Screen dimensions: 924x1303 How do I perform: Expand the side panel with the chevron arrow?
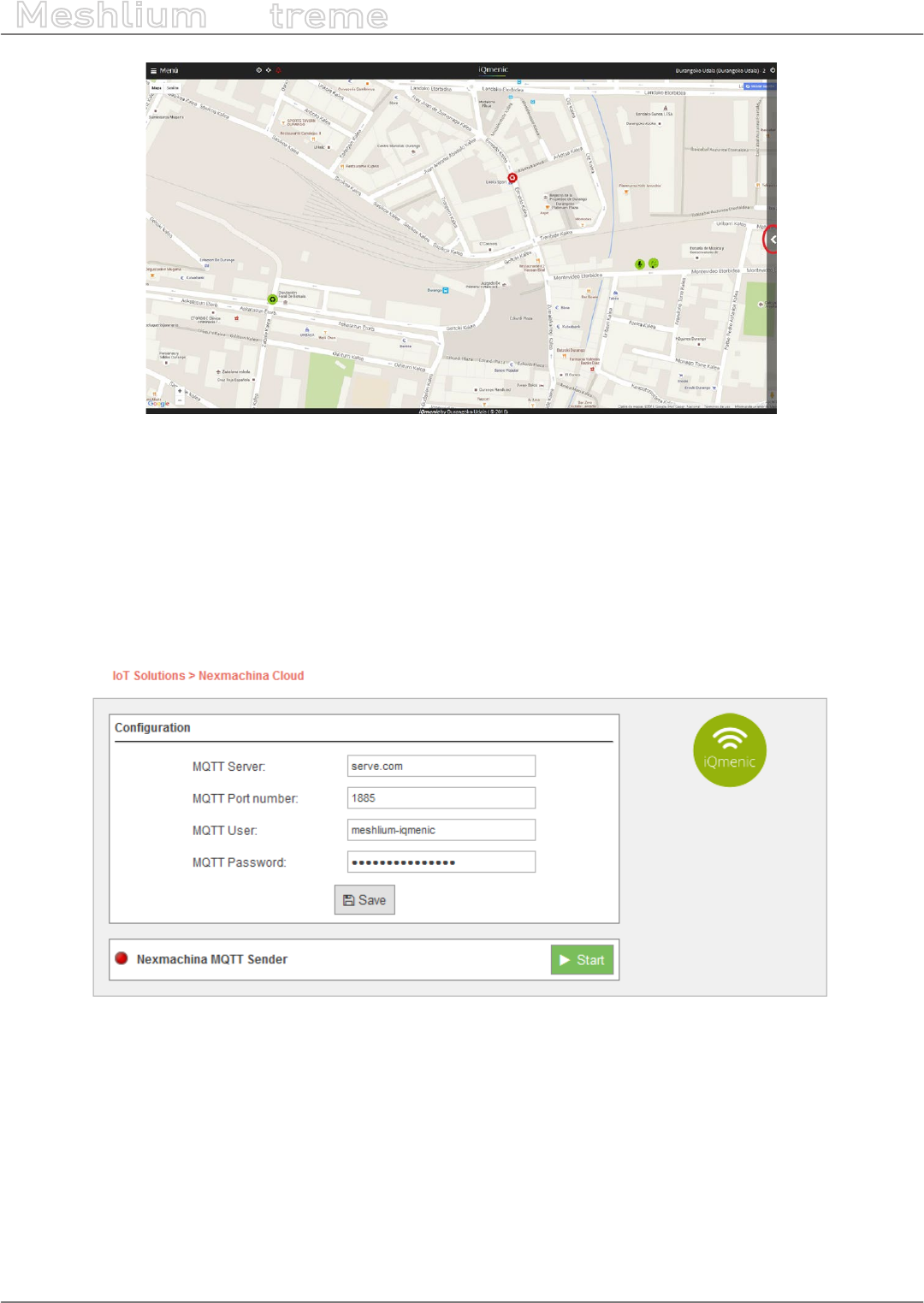pyautogui.click(x=772, y=240)
